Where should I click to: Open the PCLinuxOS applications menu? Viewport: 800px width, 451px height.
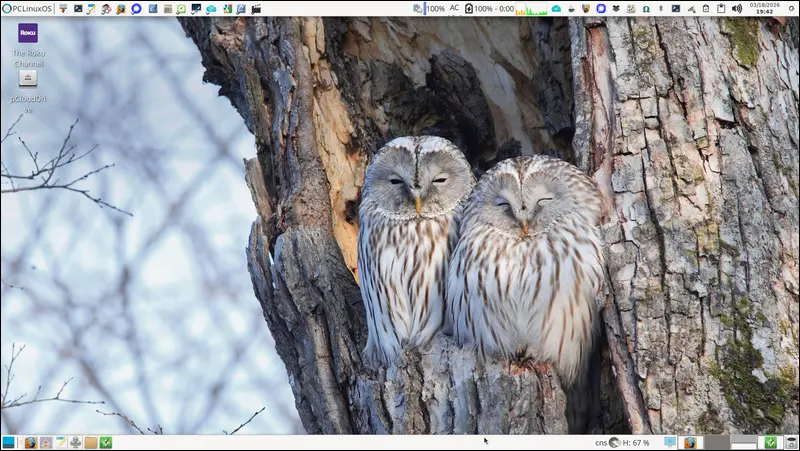[x=28, y=9]
